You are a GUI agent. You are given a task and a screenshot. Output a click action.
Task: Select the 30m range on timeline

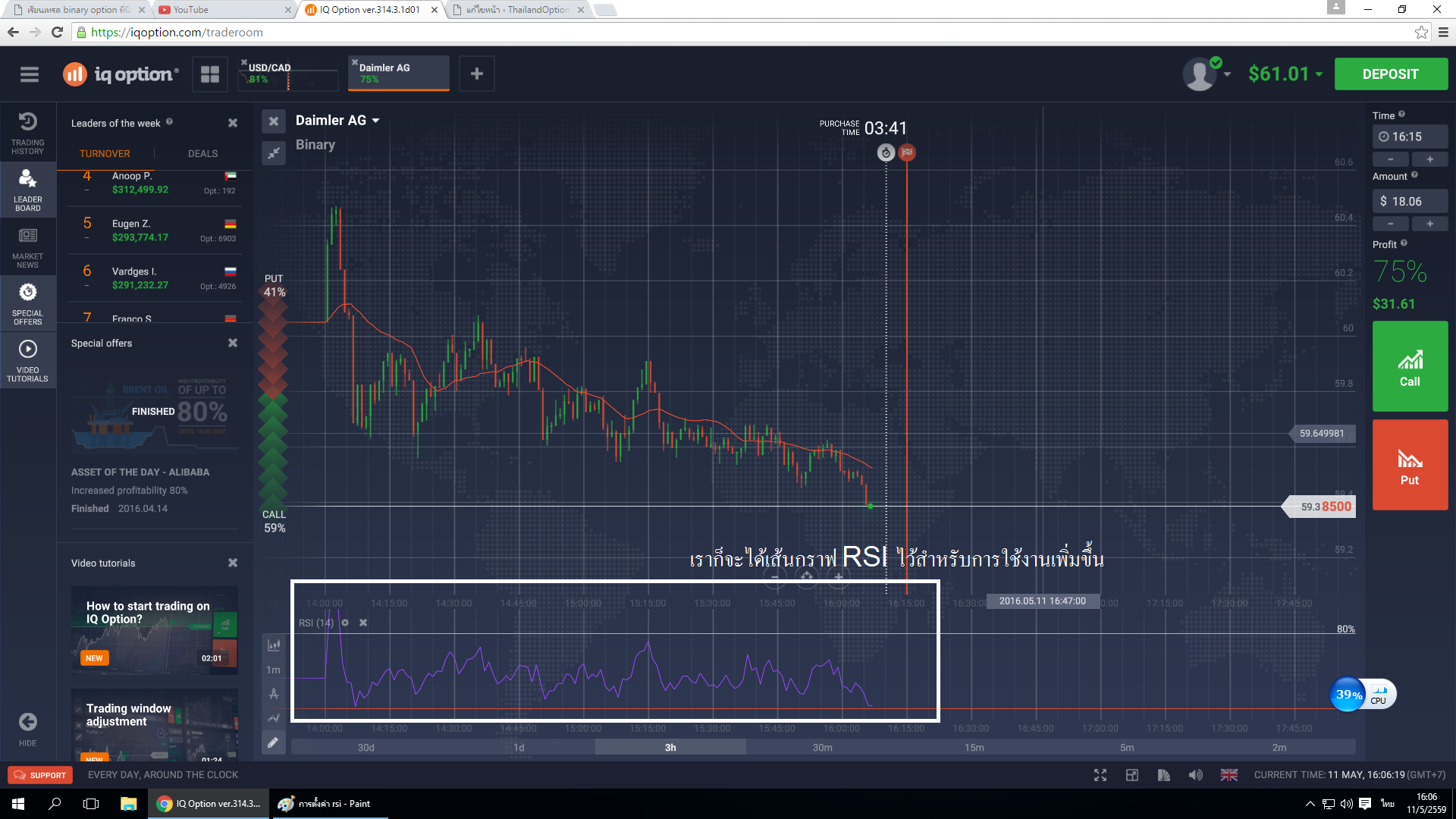click(822, 748)
